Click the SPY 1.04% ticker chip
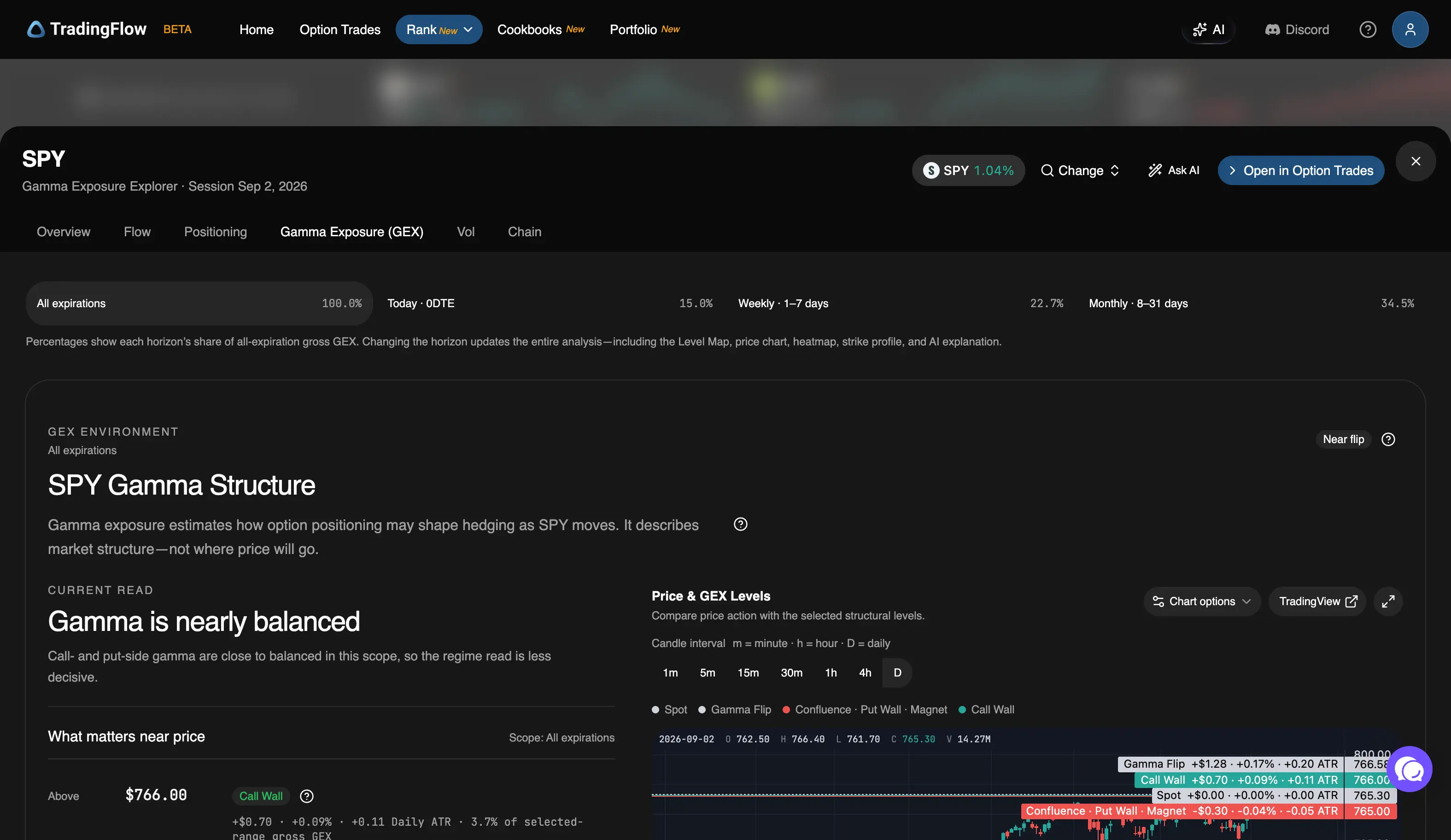Screen dimensions: 1451x840 coord(968,170)
